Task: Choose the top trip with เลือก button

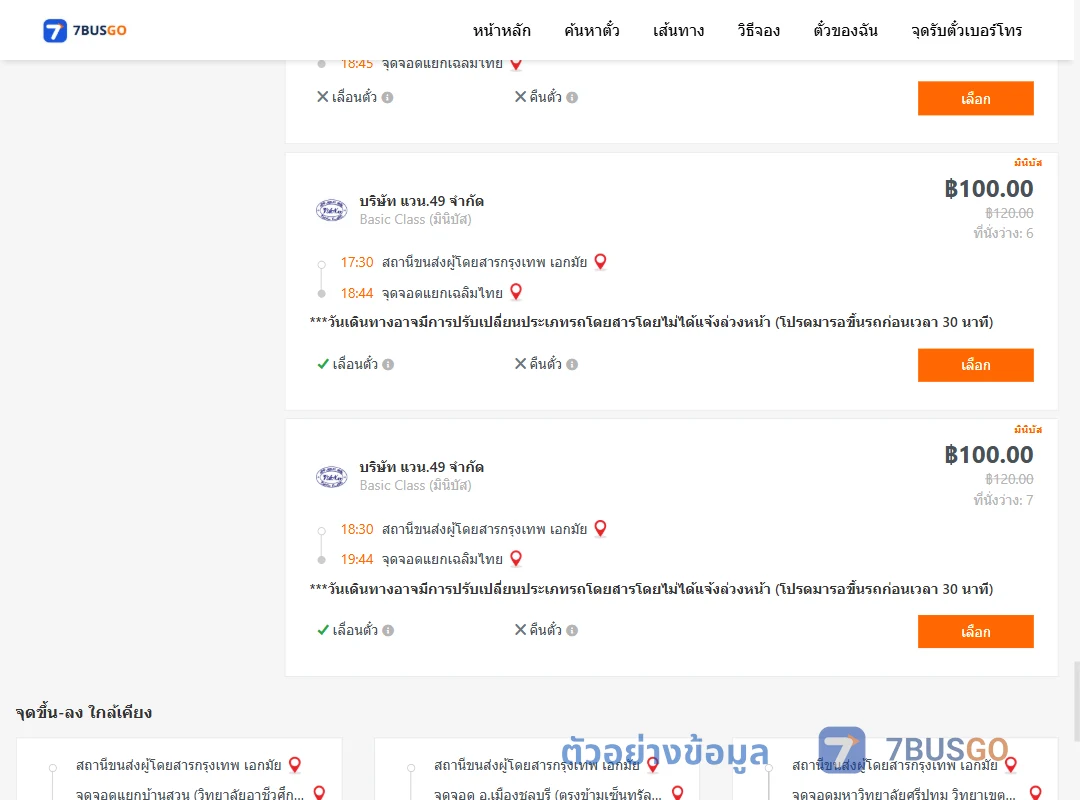Action: pyautogui.click(x=975, y=99)
